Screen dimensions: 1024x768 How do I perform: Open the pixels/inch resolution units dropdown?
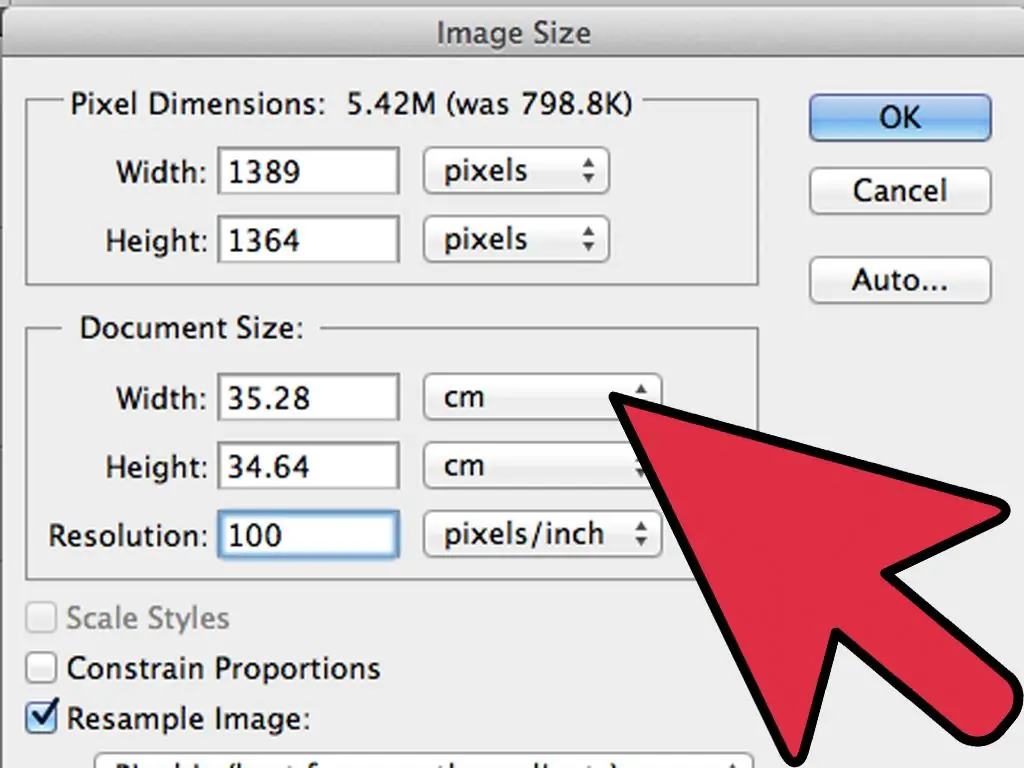pyautogui.click(x=542, y=534)
